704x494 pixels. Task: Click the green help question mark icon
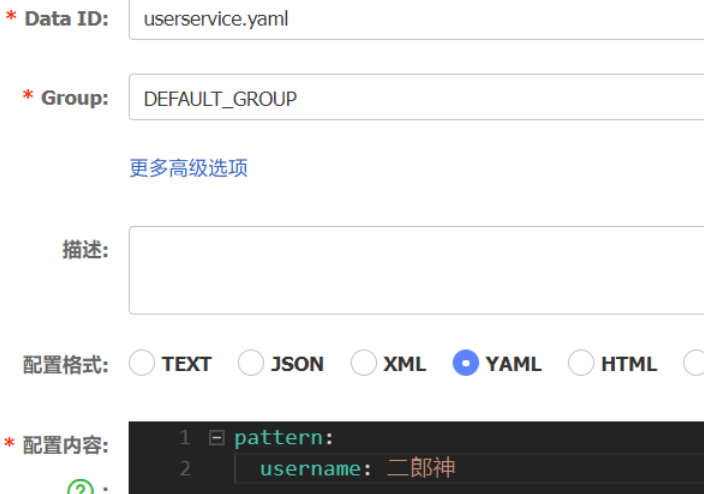(x=80, y=487)
